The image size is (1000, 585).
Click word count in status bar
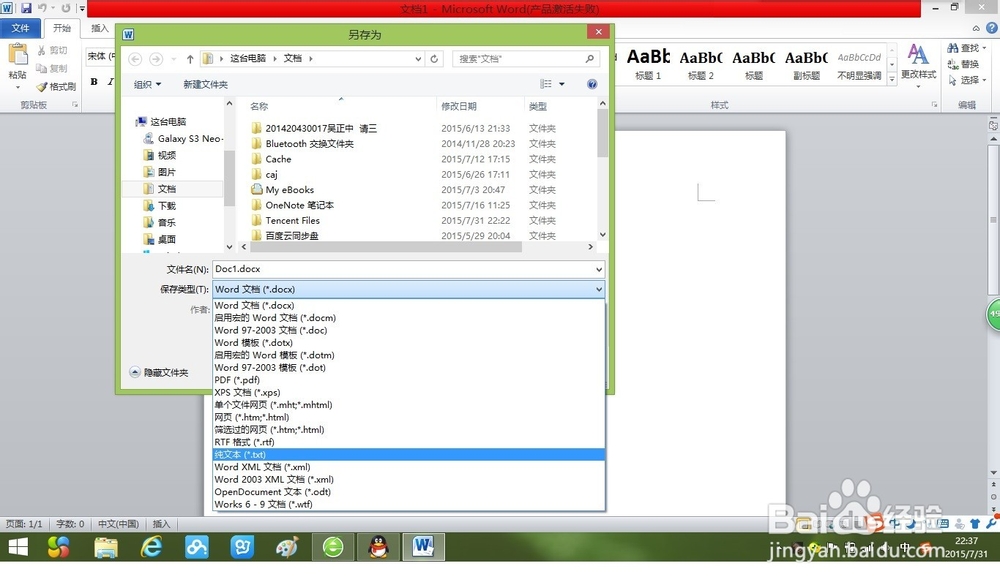(x=70, y=524)
